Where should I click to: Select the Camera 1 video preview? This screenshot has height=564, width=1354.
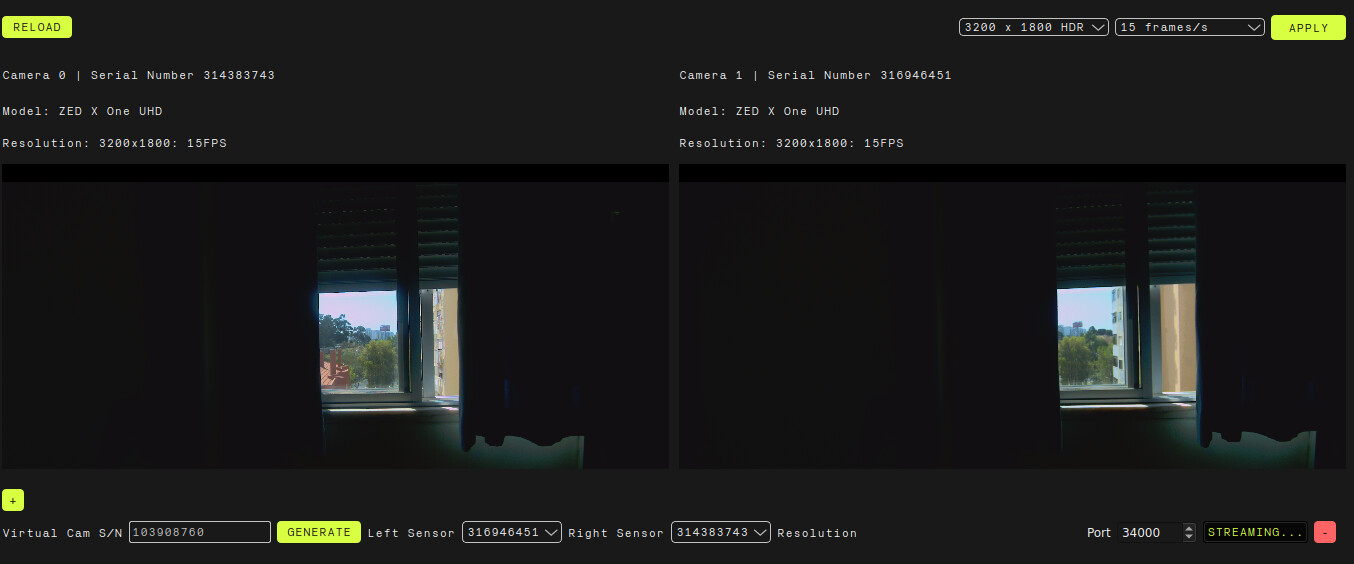click(1012, 316)
